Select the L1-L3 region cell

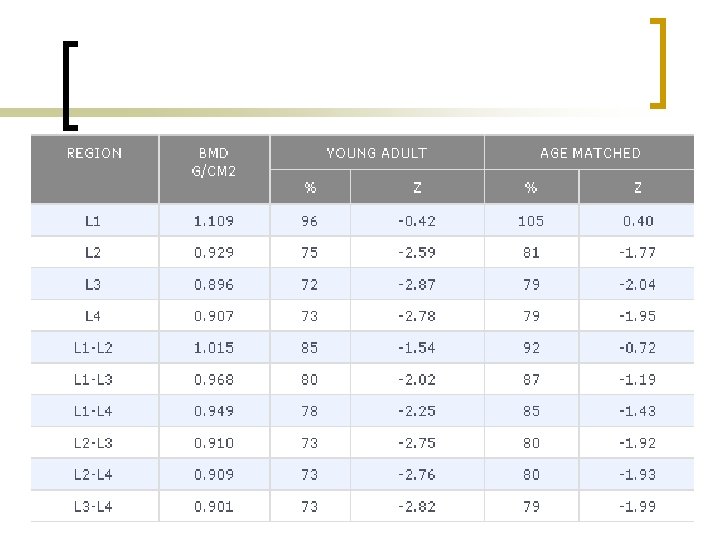[93, 380]
